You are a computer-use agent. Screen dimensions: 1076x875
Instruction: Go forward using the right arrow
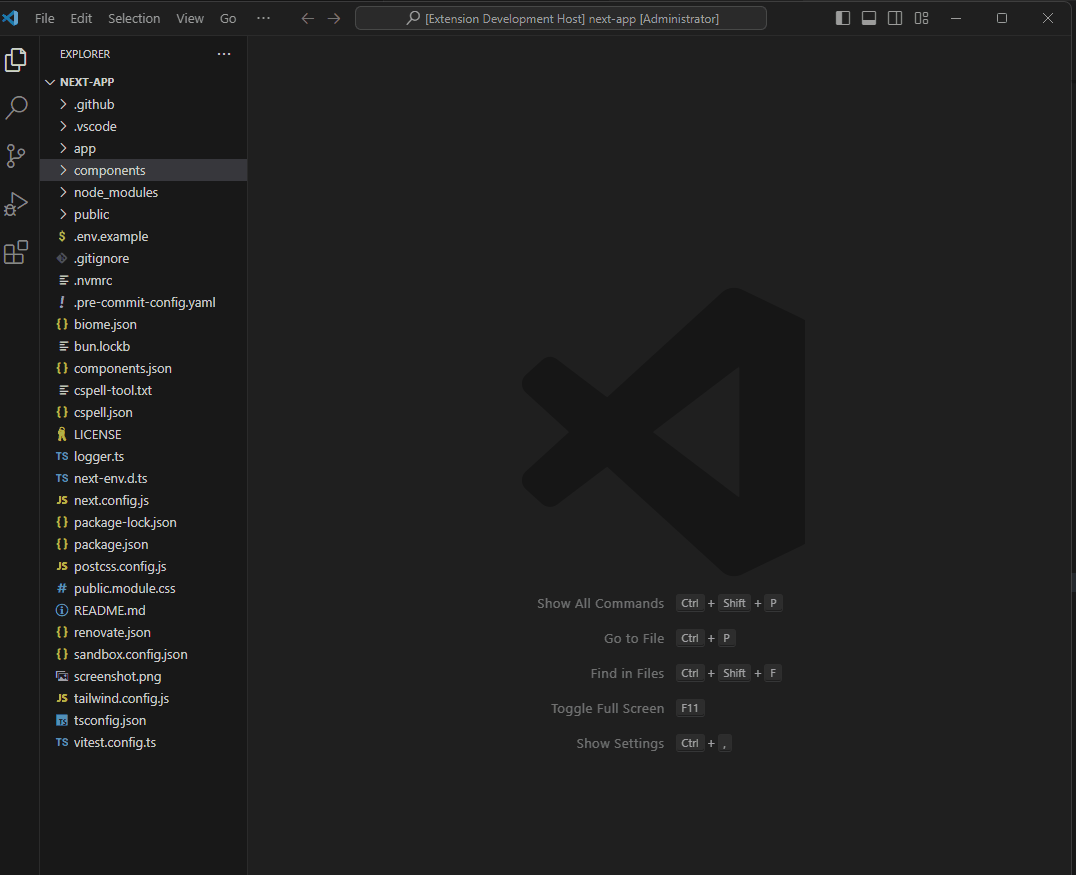pos(334,19)
